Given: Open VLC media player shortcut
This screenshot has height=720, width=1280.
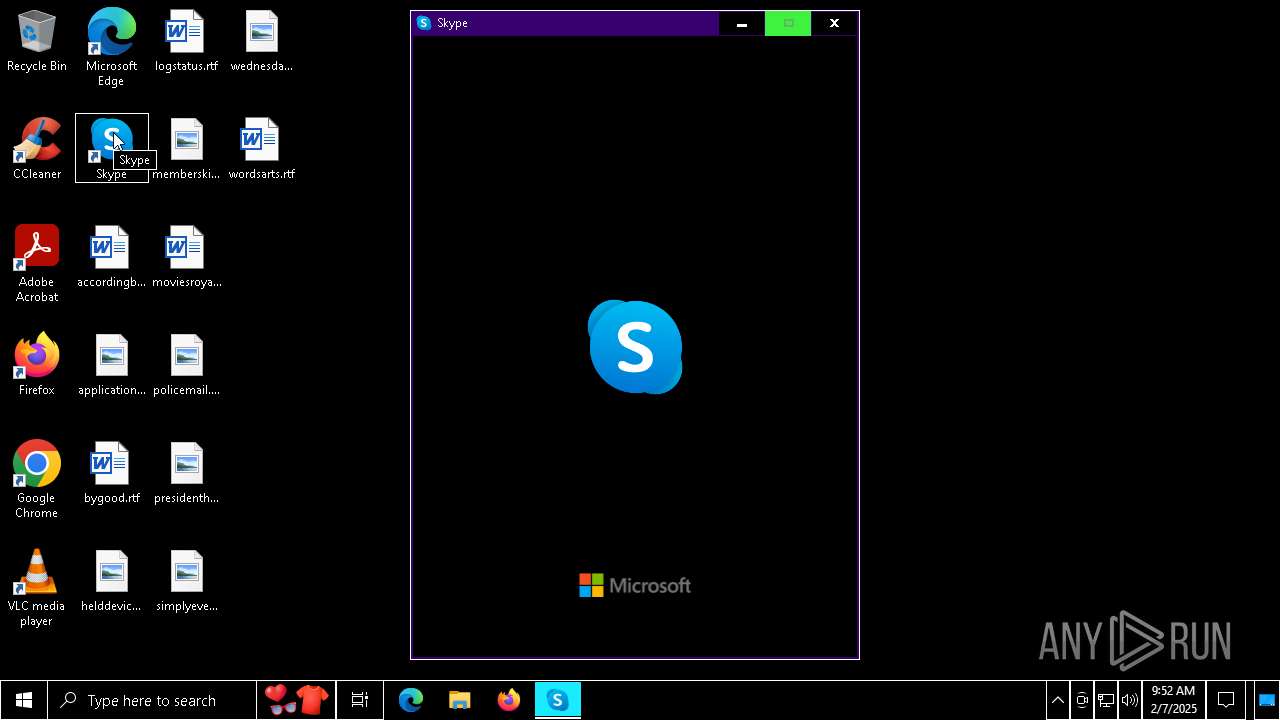Looking at the screenshot, I should [x=37, y=588].
